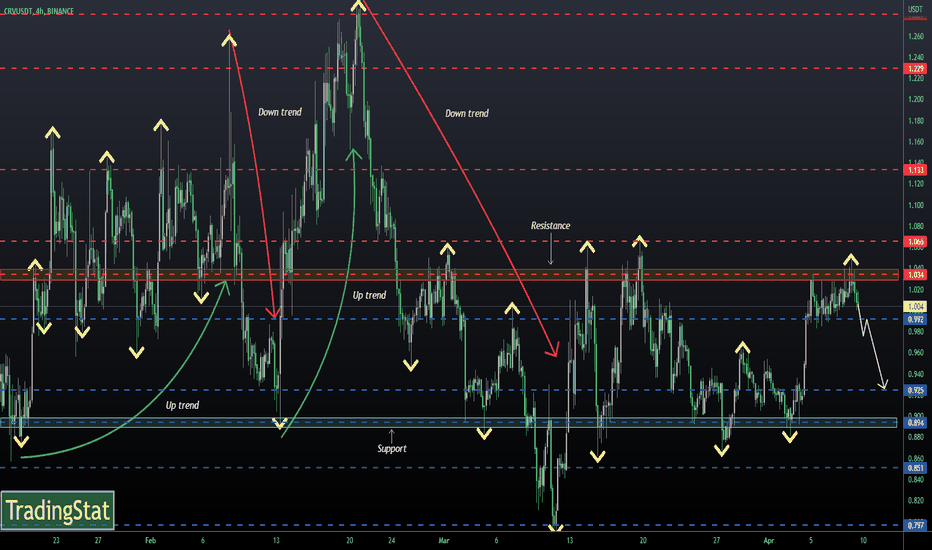This screenshot has width=932, height=550.
Task: Click the 0.960 tick on price axis
Action: click(x=915, y=353)
